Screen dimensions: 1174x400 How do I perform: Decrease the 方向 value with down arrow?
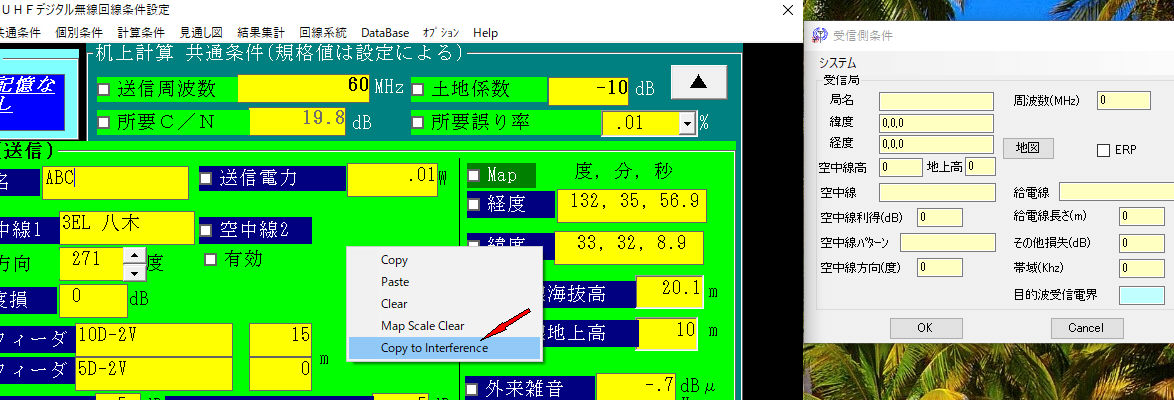point(134,272)
